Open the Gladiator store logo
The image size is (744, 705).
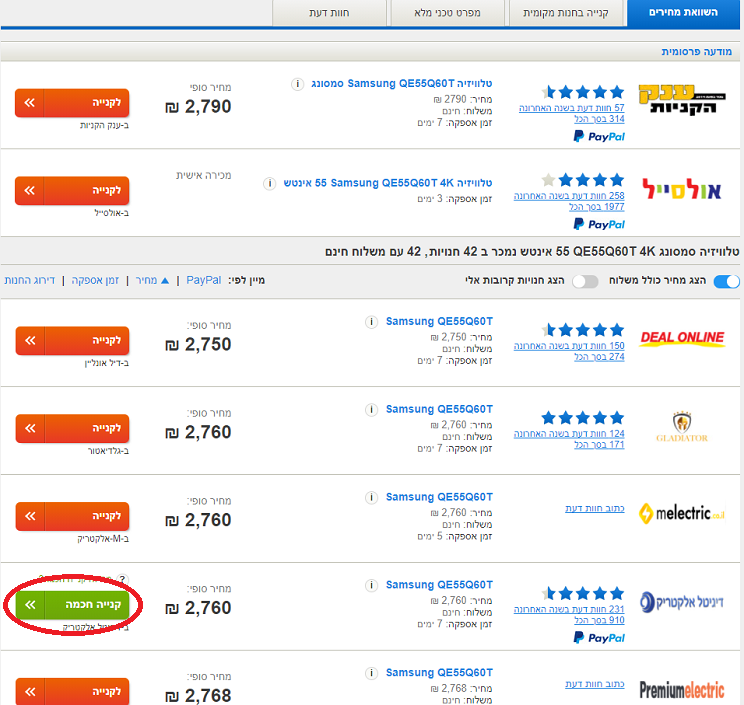682,426
